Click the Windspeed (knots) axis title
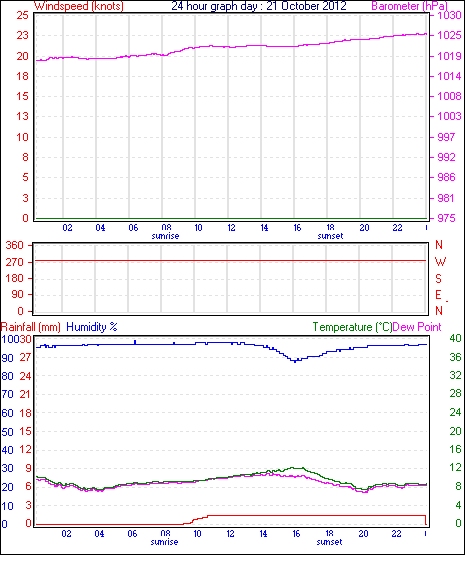This screenshot has height=563, width=465. click(x=79, y=6)
